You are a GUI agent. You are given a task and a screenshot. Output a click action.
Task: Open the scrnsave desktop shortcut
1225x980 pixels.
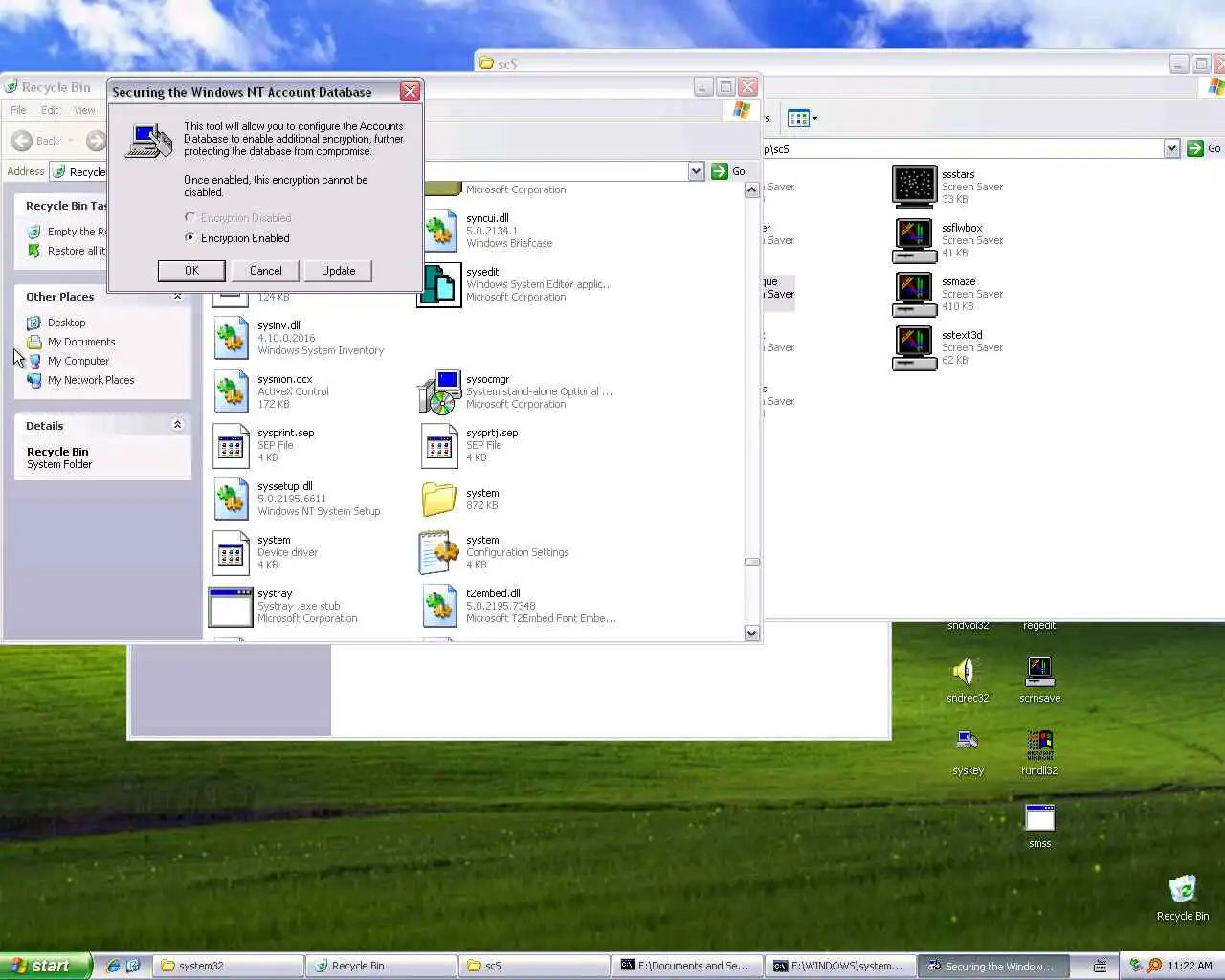point(1039,672)
